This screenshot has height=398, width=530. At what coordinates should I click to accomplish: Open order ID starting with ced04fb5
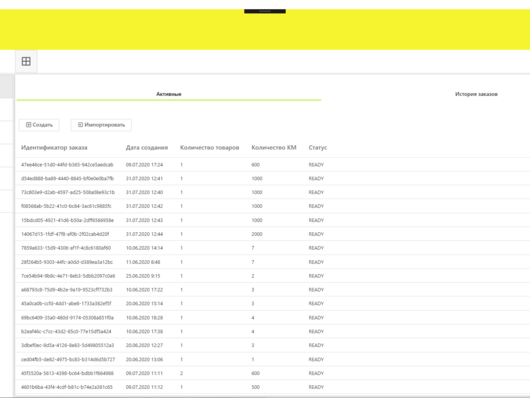pyautogui.click(x=68, y=359)
